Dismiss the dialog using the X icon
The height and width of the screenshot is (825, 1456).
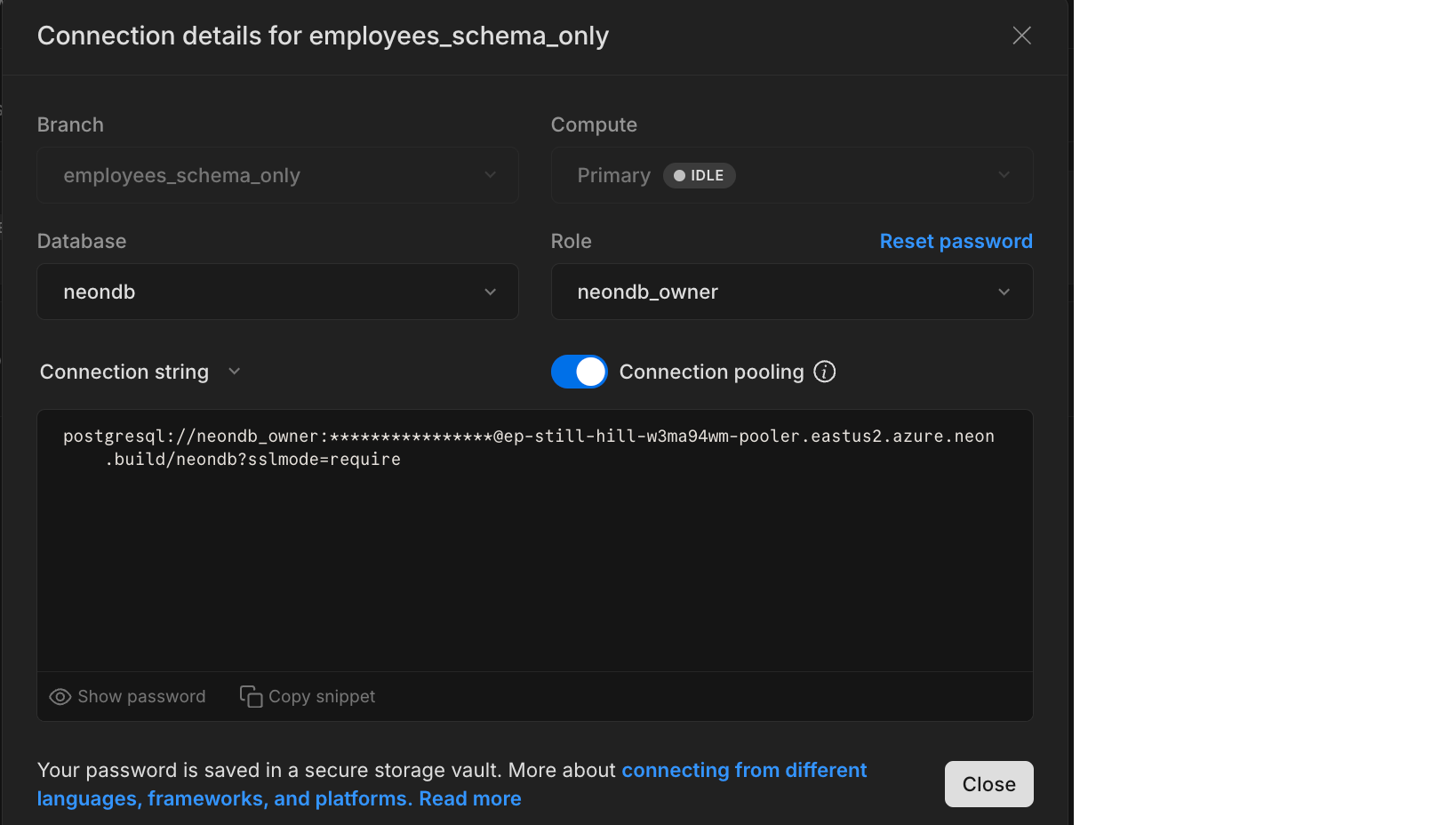[1020, 36]
